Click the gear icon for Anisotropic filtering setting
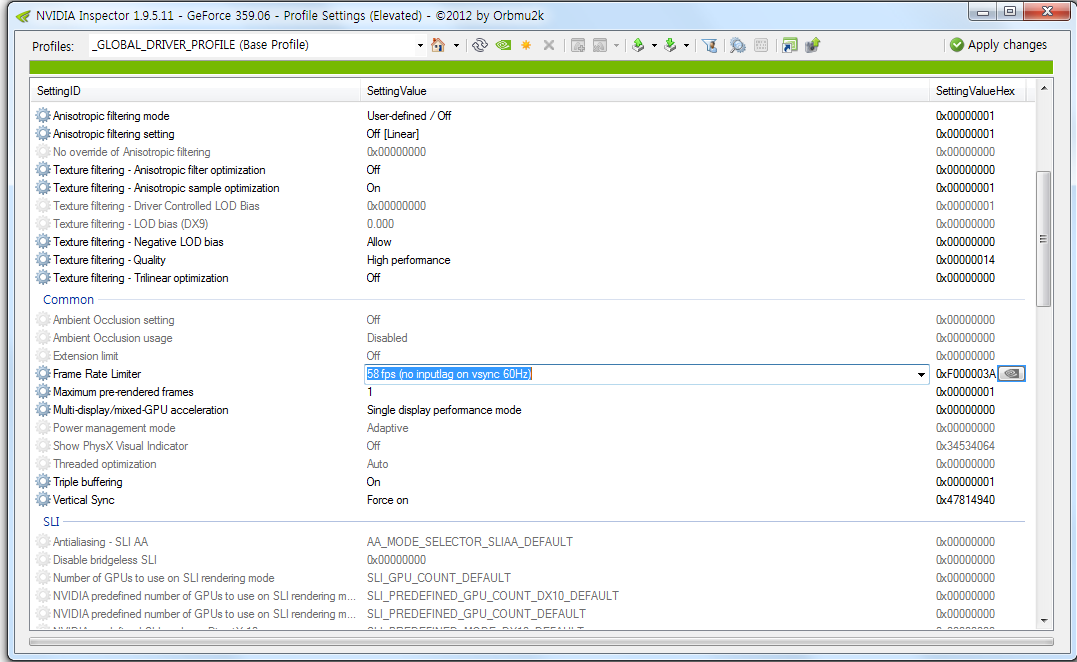Screen dimensions: 1077x662 point(43,133)
